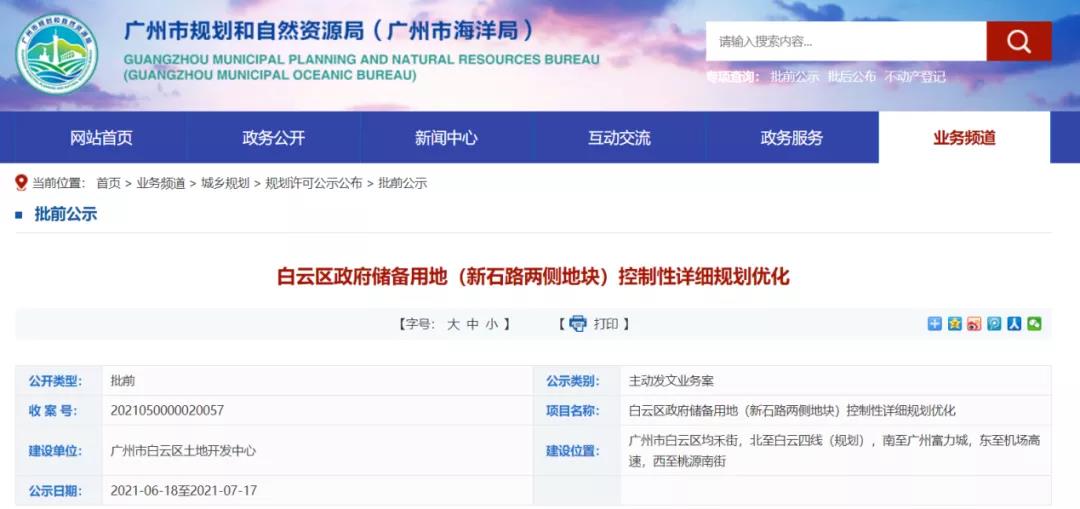
Task: Share to Renren icon
Action: 1014,323
